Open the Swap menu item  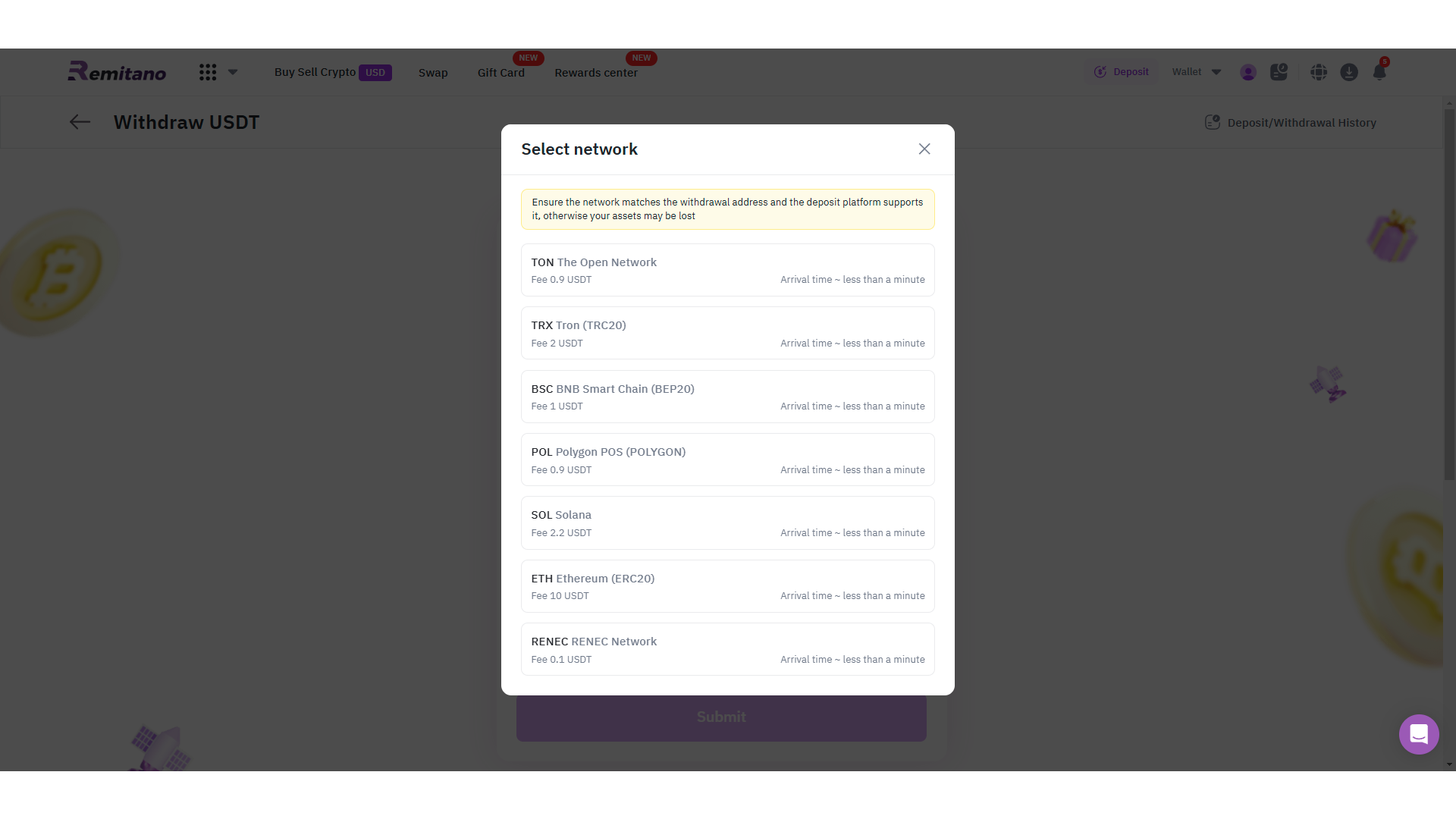point(433,73)
